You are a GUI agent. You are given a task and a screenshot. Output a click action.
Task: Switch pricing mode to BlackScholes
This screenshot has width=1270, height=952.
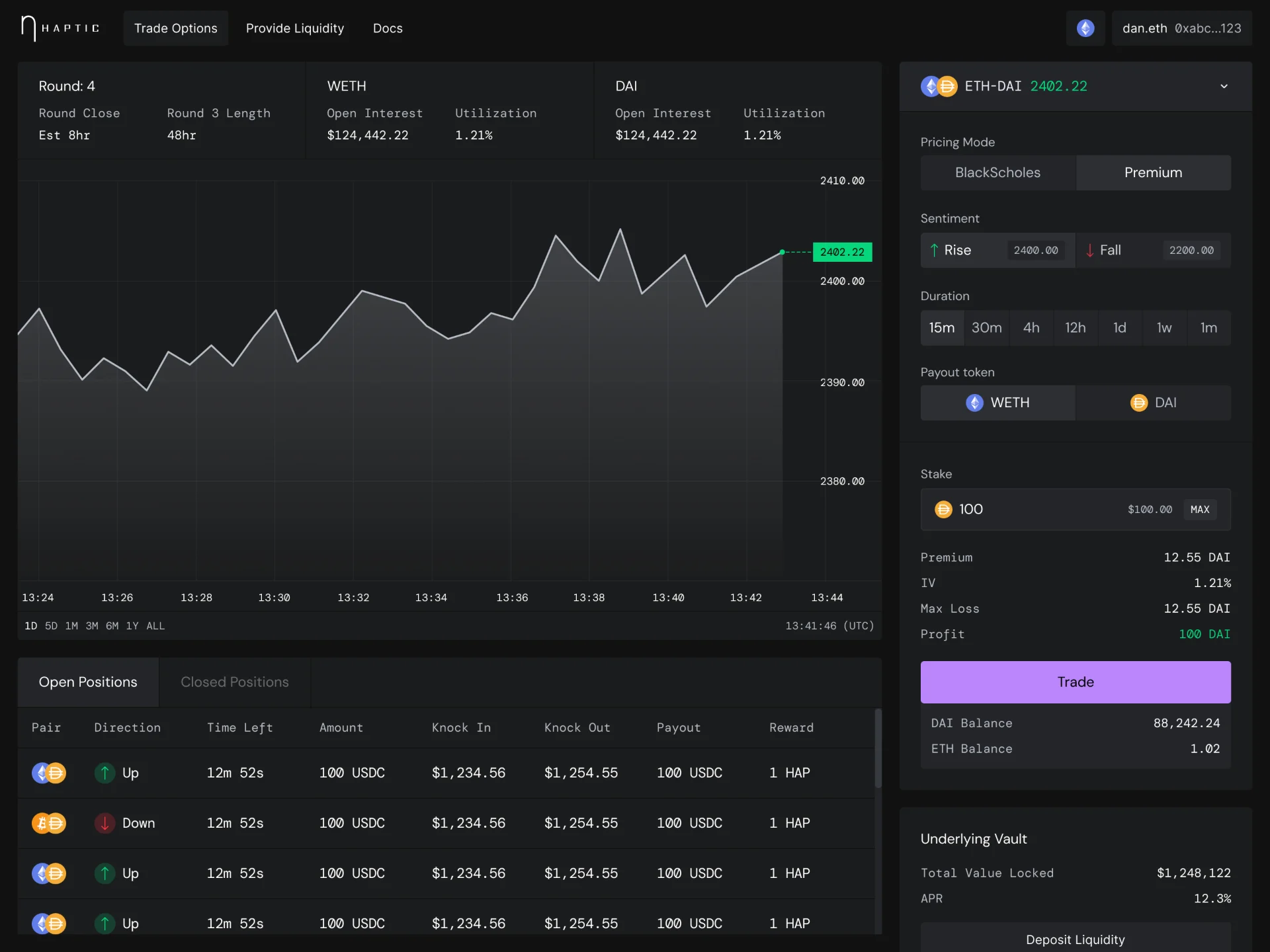click(997, 173)
